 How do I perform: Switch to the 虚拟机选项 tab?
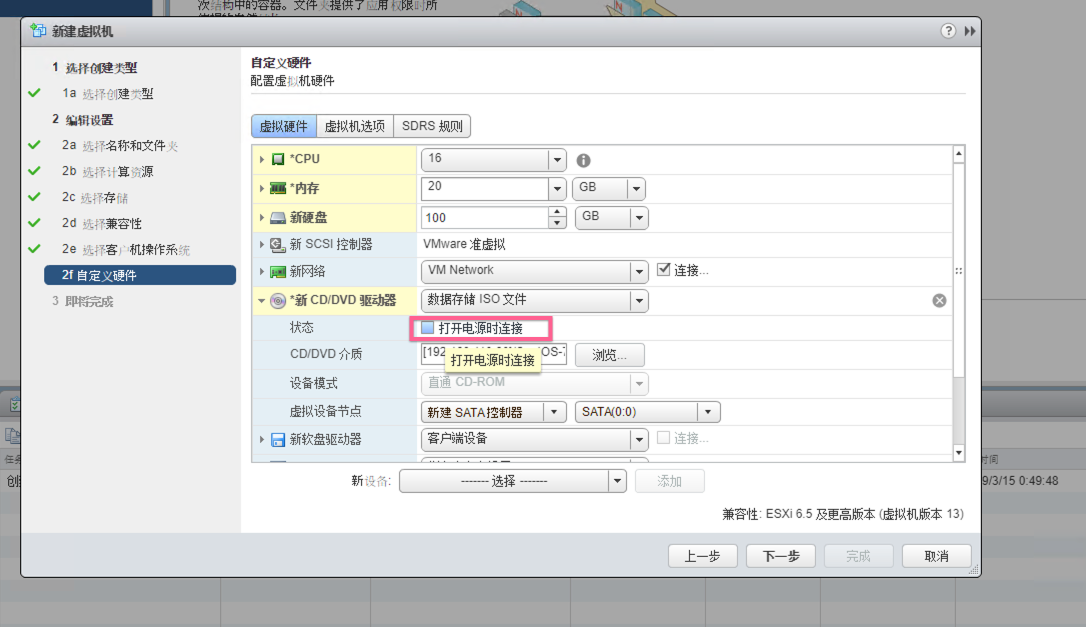click(354, 127)
